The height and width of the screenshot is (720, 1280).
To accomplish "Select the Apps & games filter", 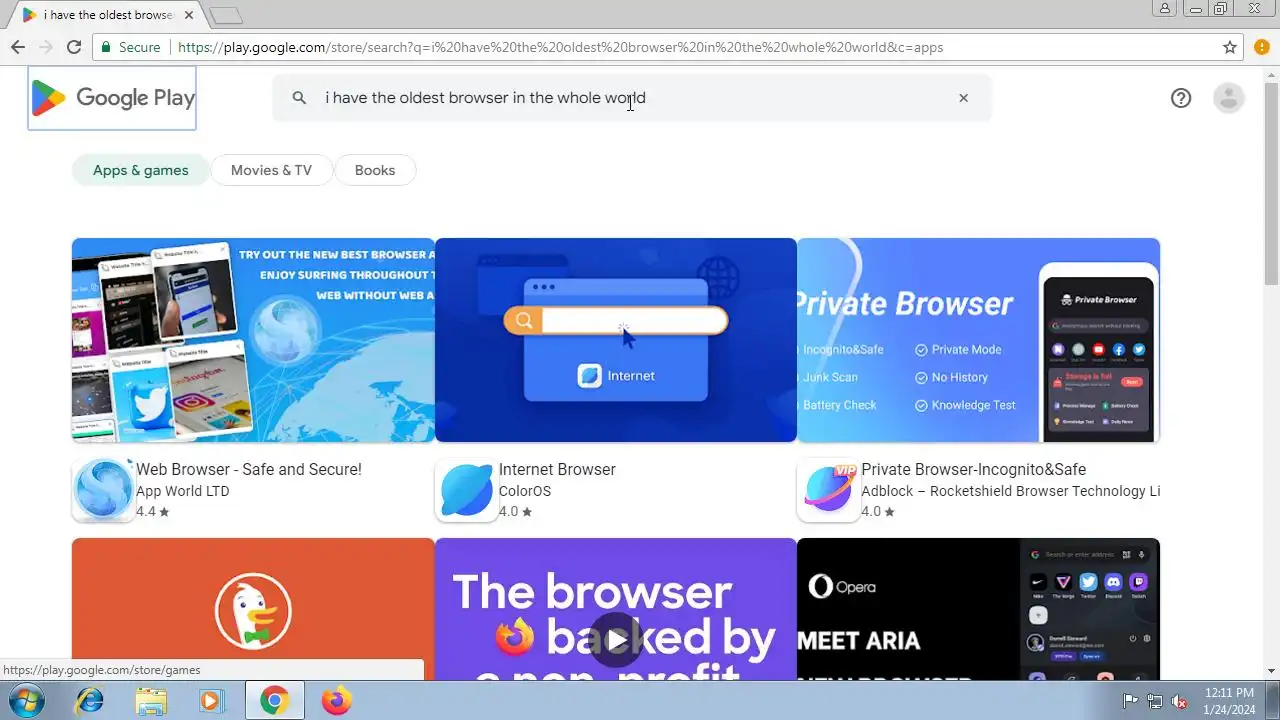I will tap(140, 170).
